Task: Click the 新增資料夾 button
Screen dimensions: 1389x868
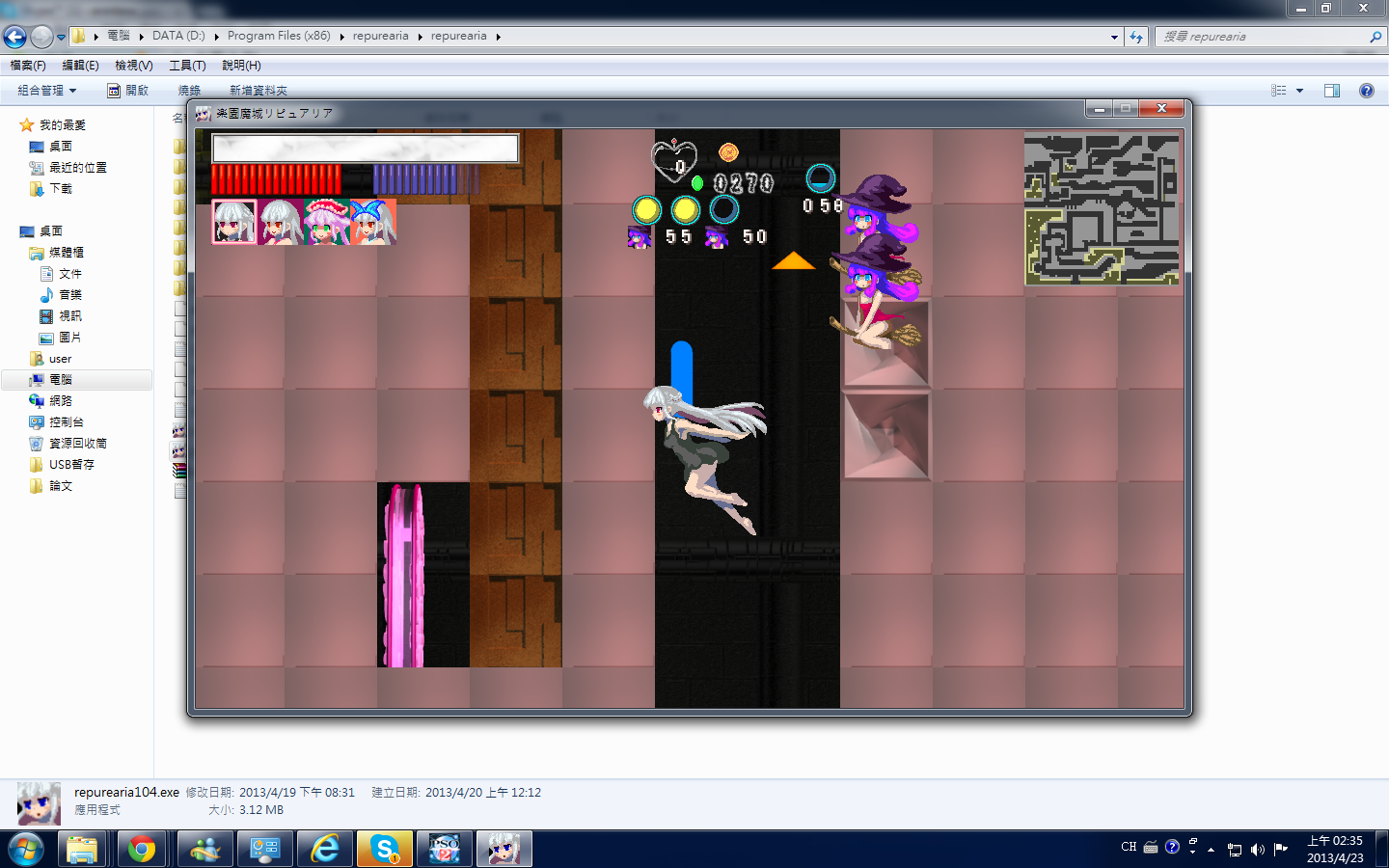Action: point(258,91)
